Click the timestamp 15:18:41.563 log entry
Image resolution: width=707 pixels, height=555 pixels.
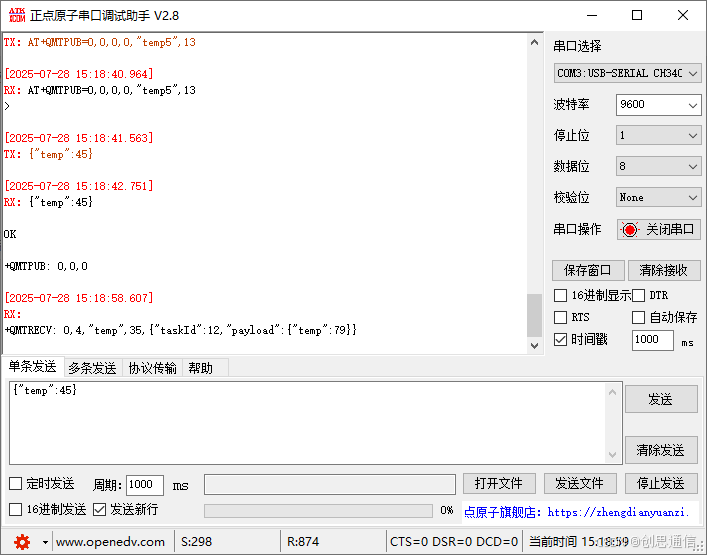pyautogui.click(x=79, y=138)
